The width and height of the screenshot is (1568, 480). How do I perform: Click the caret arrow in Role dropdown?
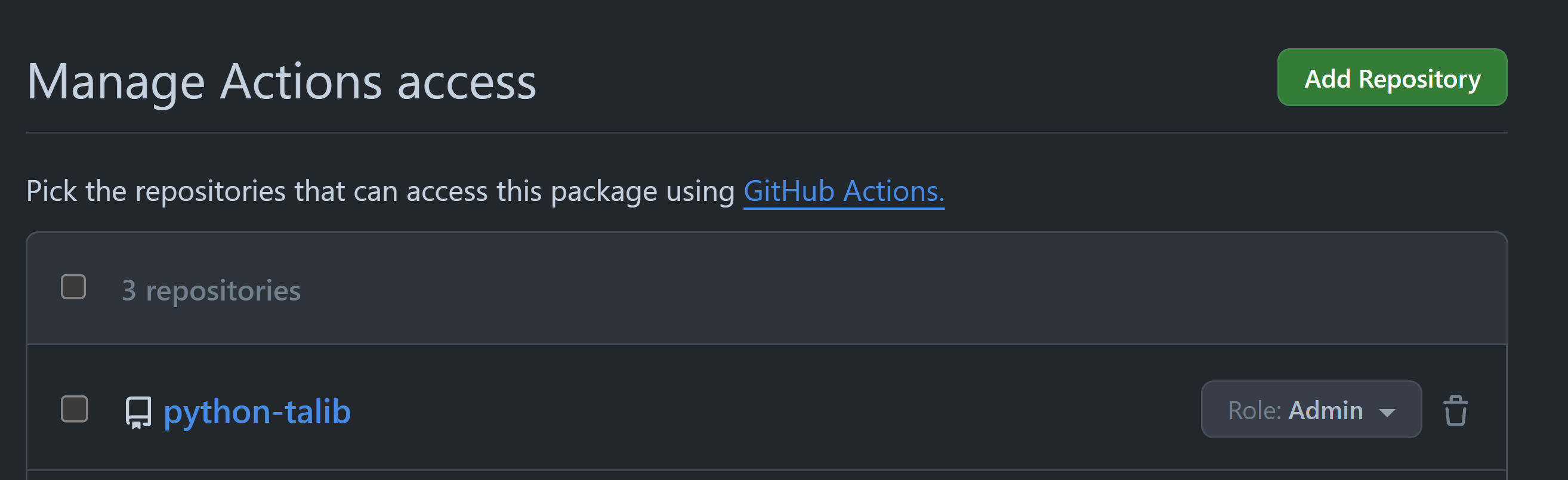1387,413
